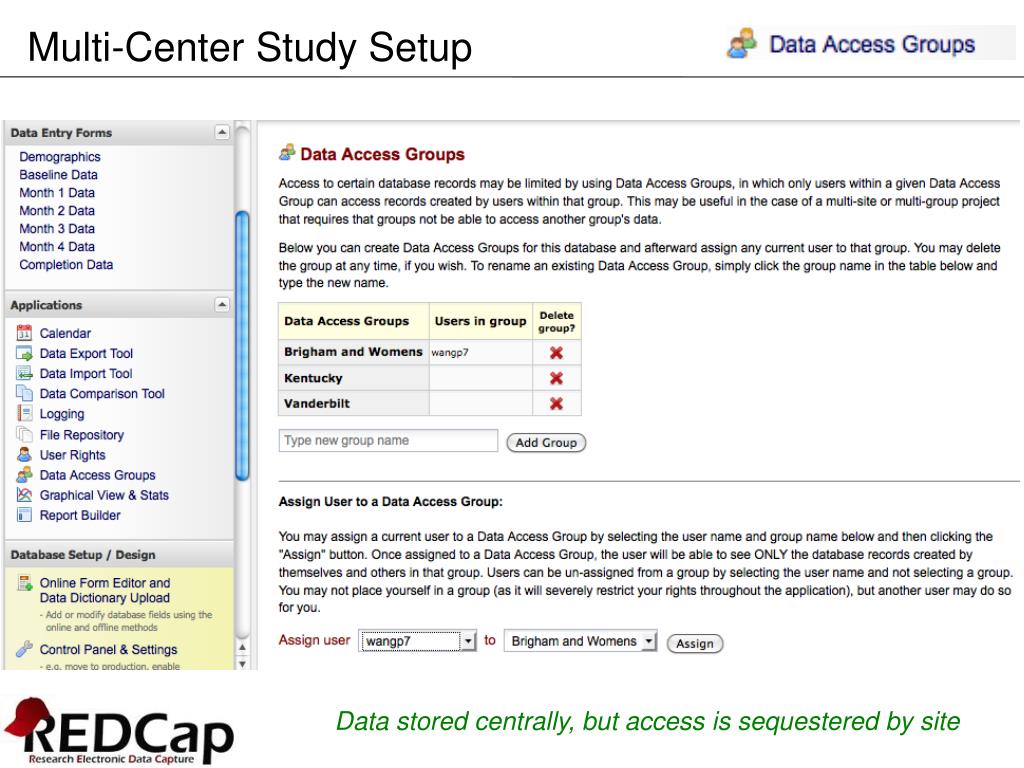Screen dimensions: 1024x768
Task: Open Online Form Editor and Data Dictionary Upload
Action: tap(105, 590)
